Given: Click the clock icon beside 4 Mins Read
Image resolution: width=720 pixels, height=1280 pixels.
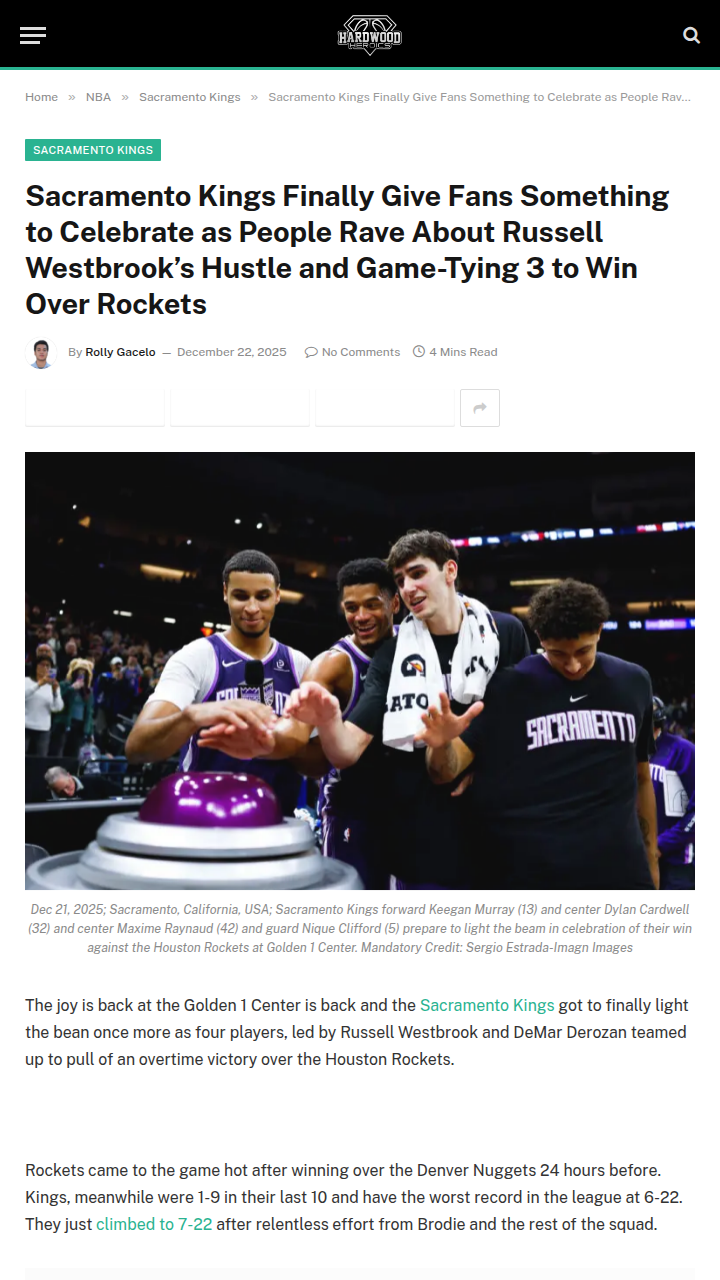Looking at the screenshot, I should pyautogui.click(x=419, y=352).
